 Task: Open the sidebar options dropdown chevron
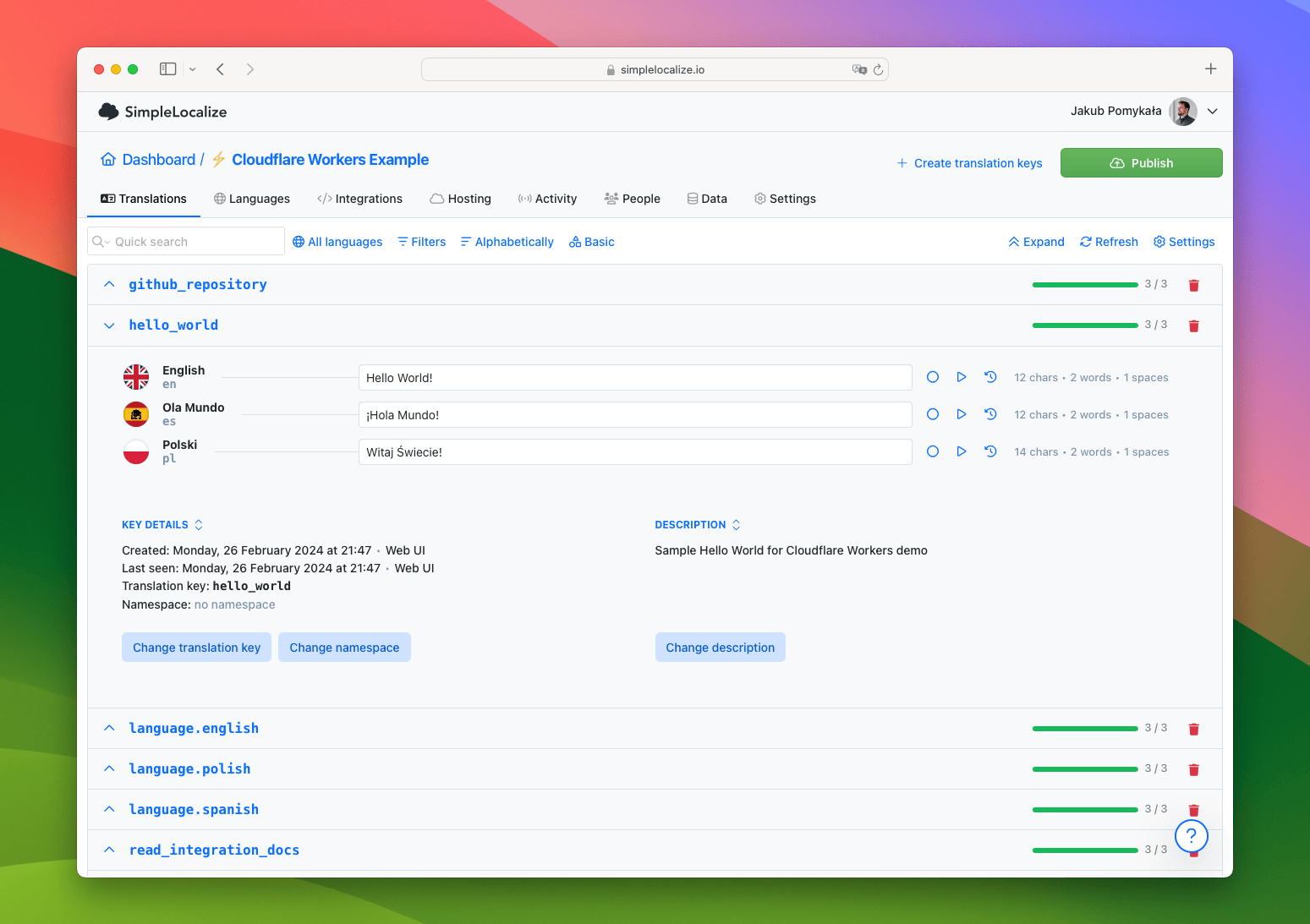(x=192, y=69)
